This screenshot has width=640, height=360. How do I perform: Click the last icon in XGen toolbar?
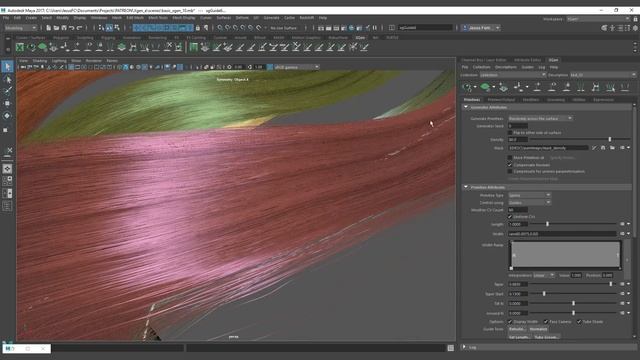point(625,87)
